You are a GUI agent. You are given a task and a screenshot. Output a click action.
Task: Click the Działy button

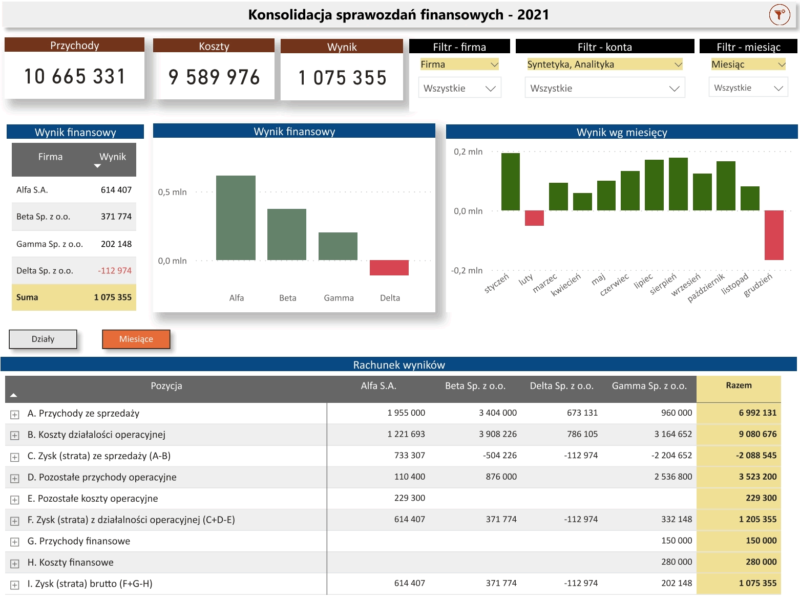44,339
